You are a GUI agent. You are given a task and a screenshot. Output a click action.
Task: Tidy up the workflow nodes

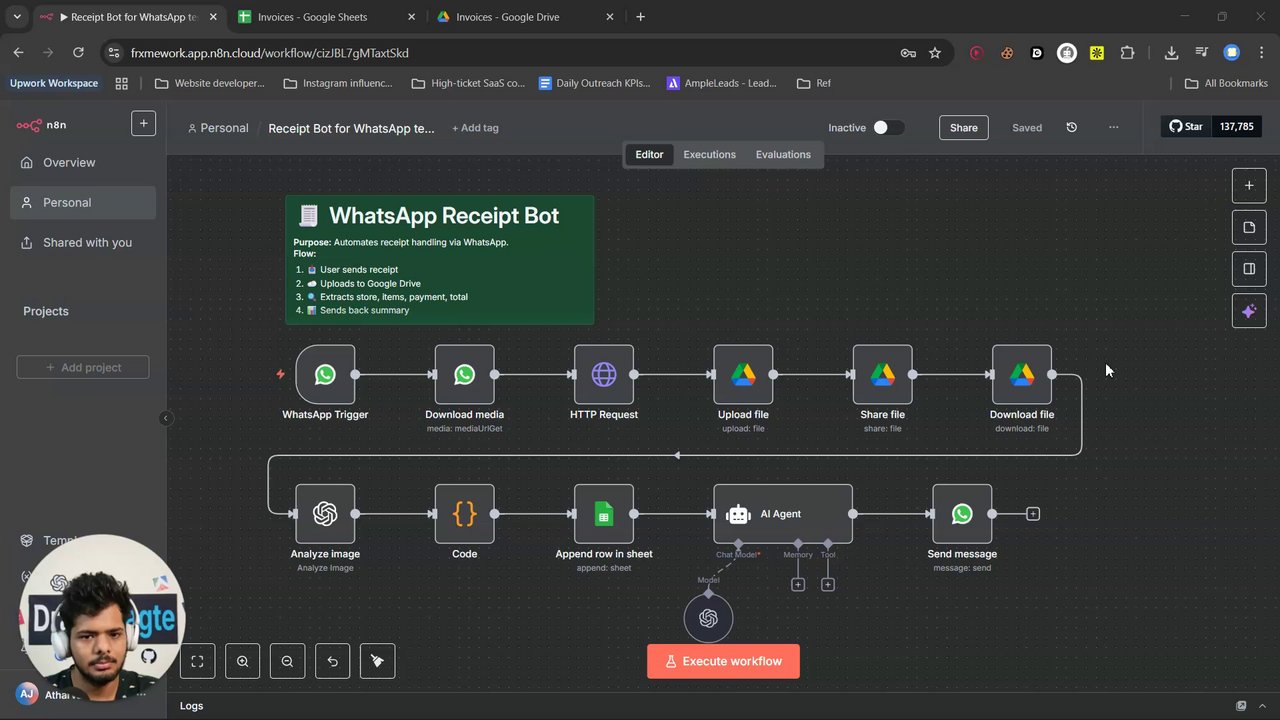pyautogui.click(x=377, y=661)
